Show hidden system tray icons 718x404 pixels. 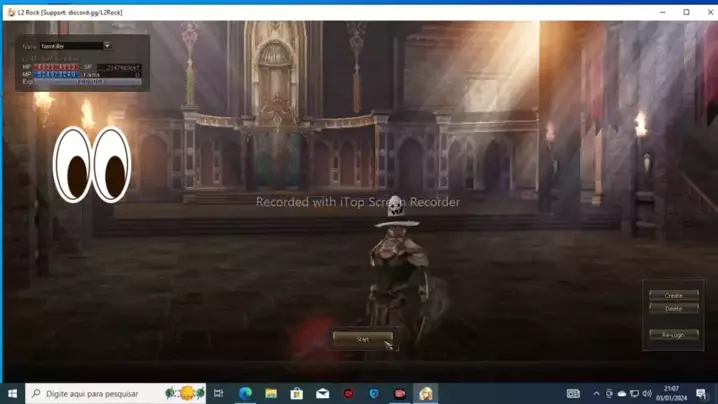click(596, 394)
